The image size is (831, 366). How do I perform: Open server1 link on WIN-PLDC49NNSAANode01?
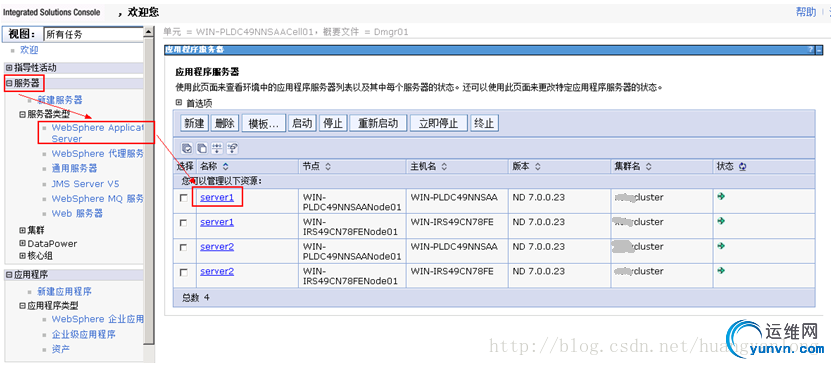[217, 197]
